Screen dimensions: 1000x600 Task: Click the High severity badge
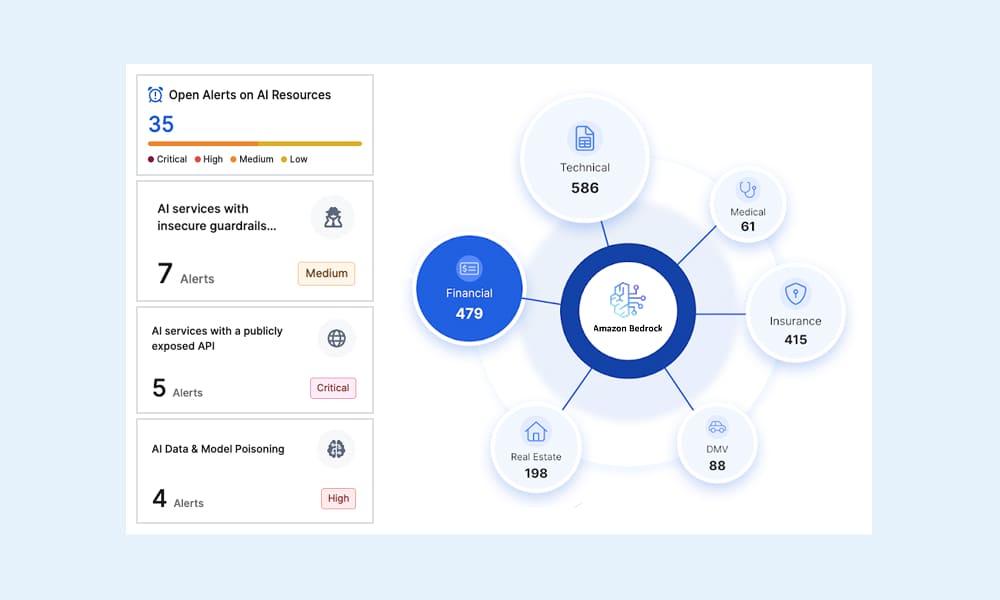click(339, 499)
